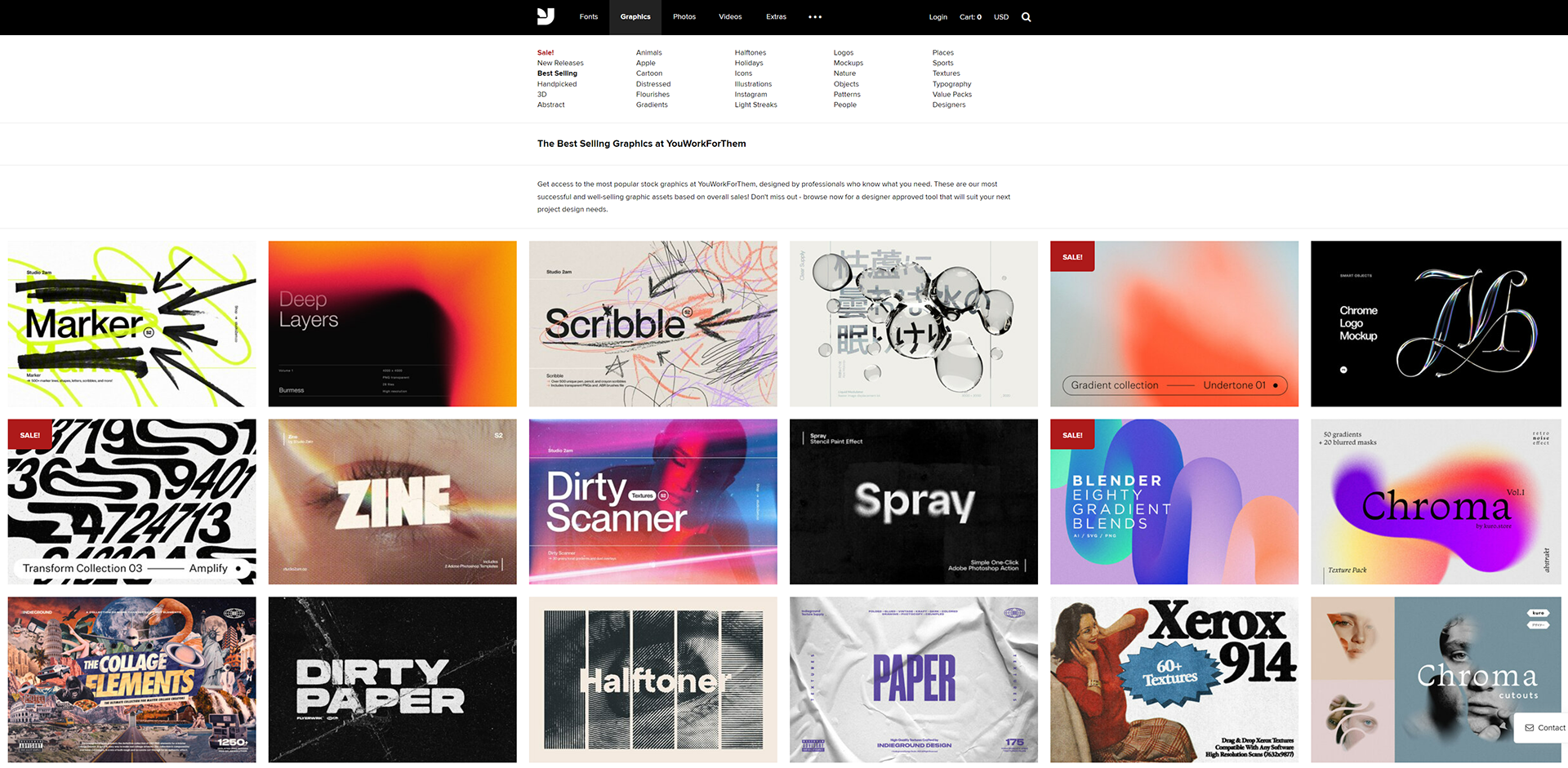
Task: Open the Deep Layers product thumbnail
Action: coord(392,324)
